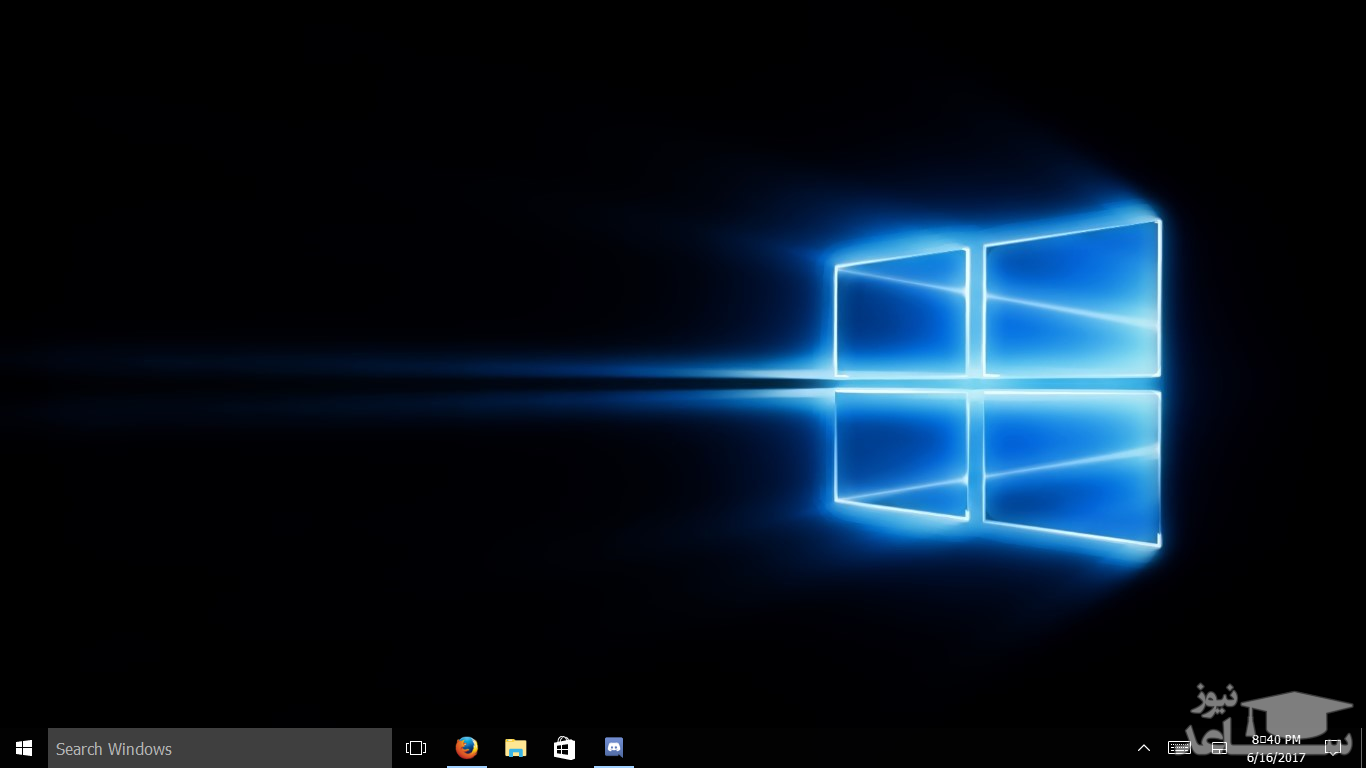Click the Search Windows box
Viewport: 1366px width, 768px height.
pyautogui.click(x=220, y=748)
